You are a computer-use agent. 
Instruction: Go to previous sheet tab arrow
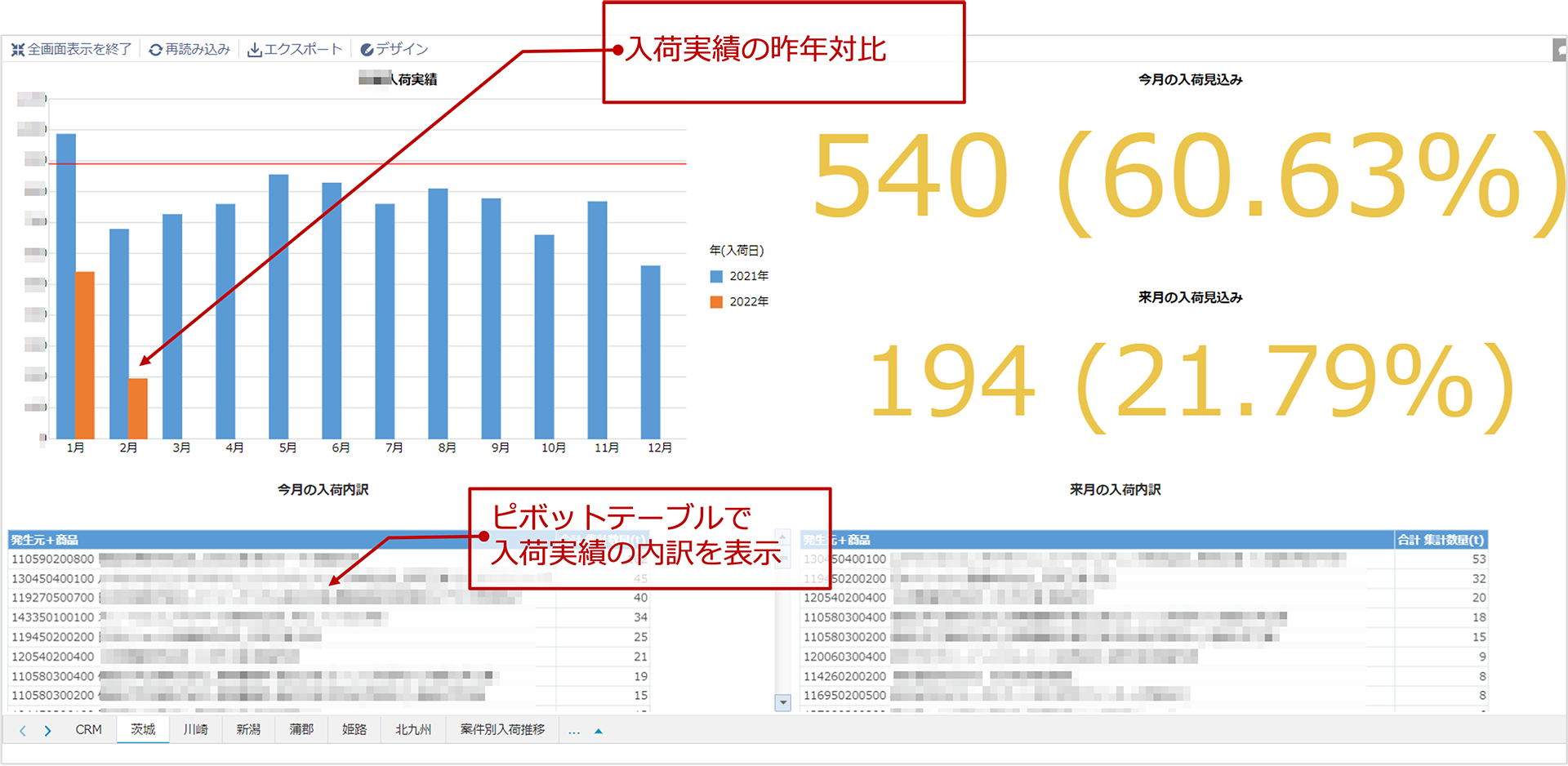click(23, 731)
